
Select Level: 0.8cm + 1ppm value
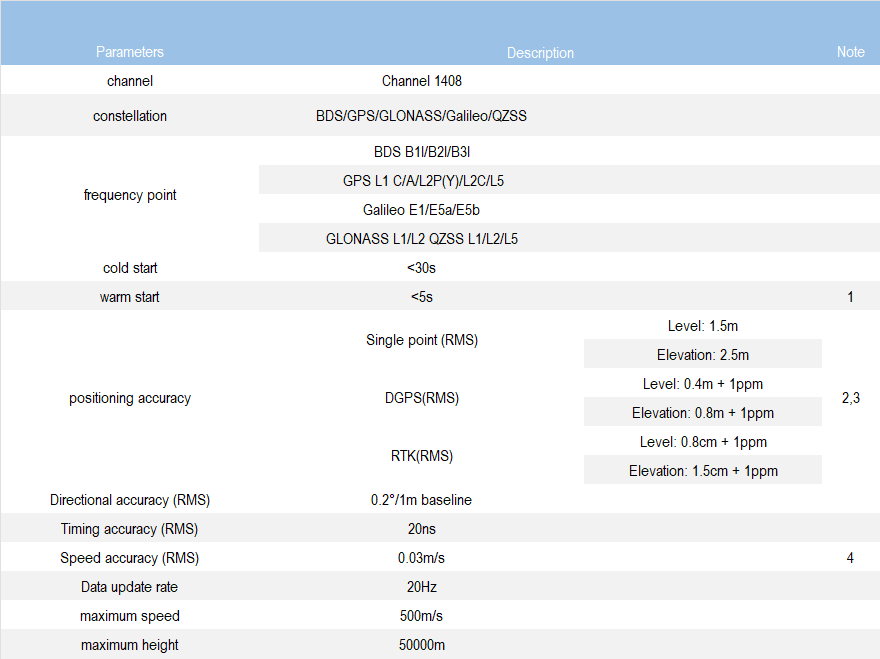click(702, 442)
